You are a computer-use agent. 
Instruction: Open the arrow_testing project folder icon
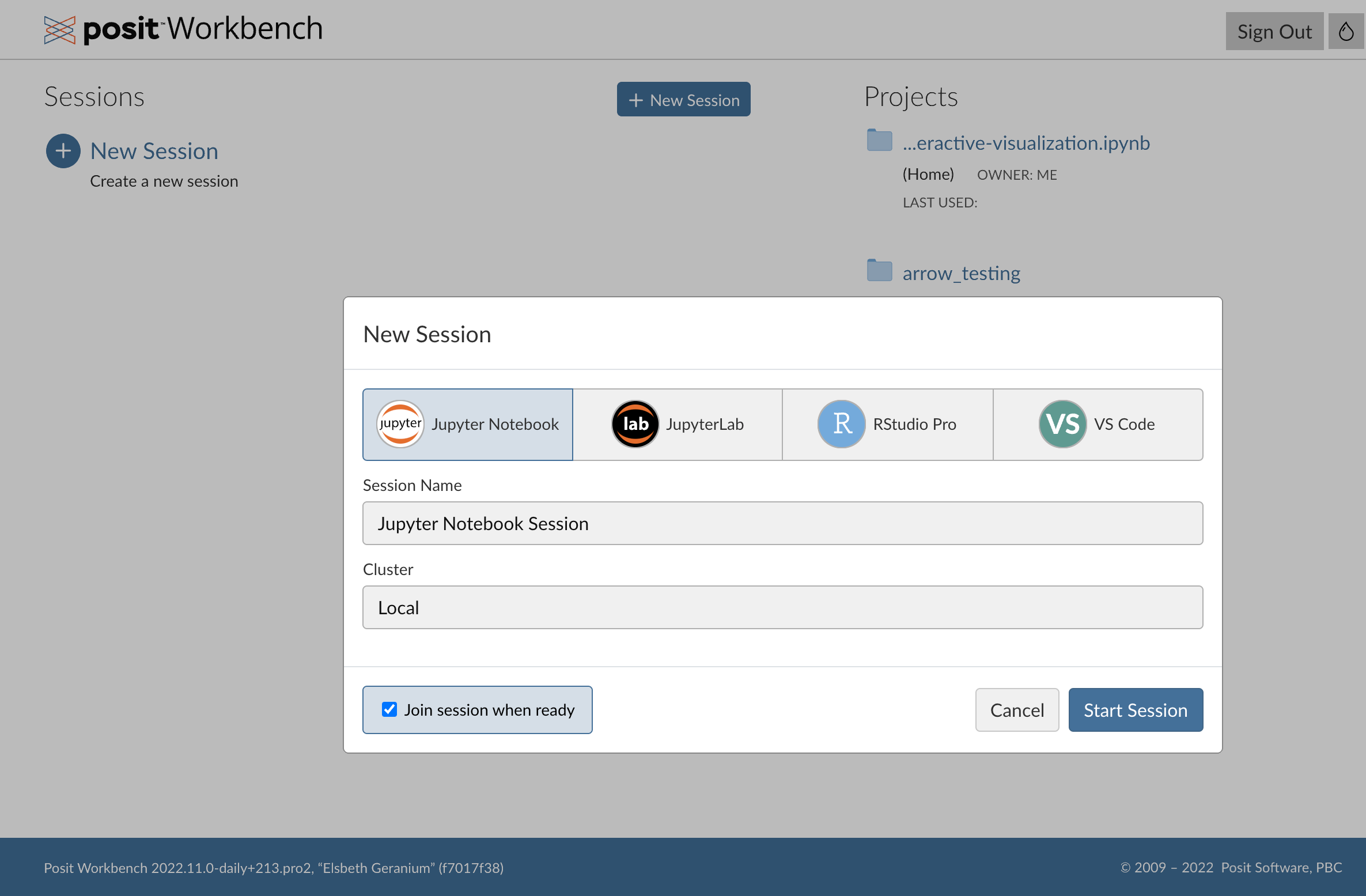tap(879, 271)
